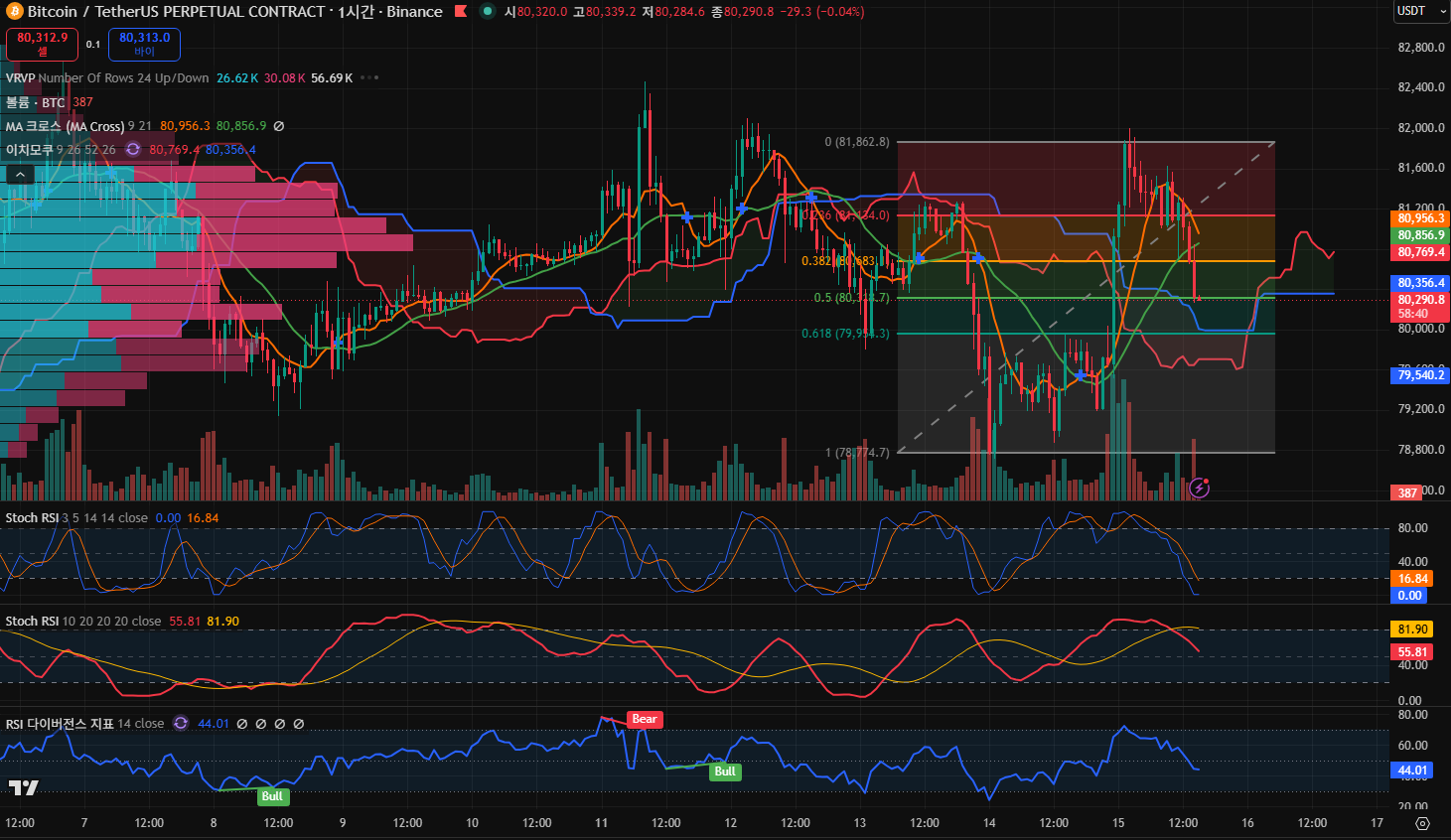Viewport: 1451px width, 840px height.
Task: Click the first ⊘ symbol after RSI 44.01
Action: (x=242, y=724)
